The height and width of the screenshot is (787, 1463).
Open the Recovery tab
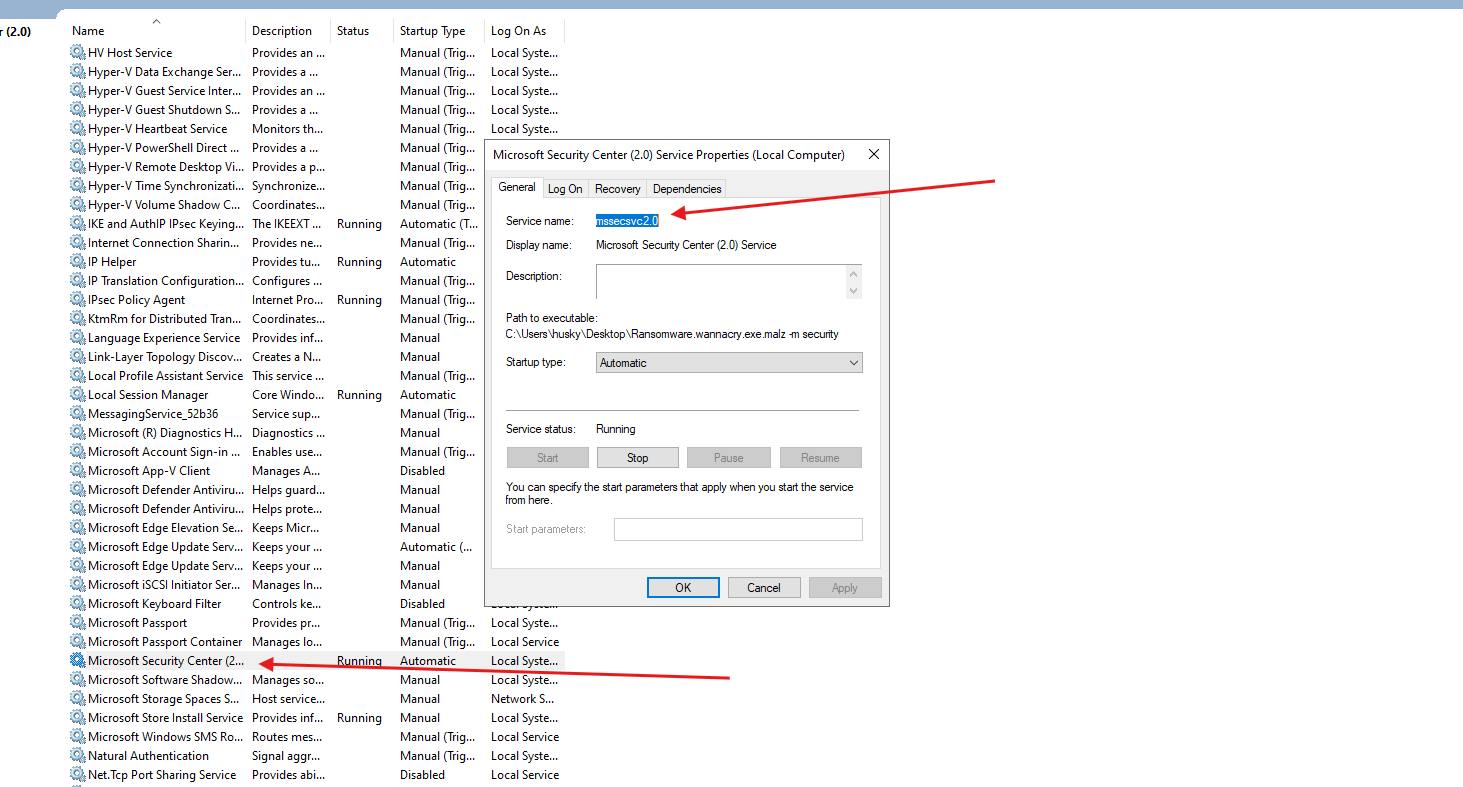[617, 189]
